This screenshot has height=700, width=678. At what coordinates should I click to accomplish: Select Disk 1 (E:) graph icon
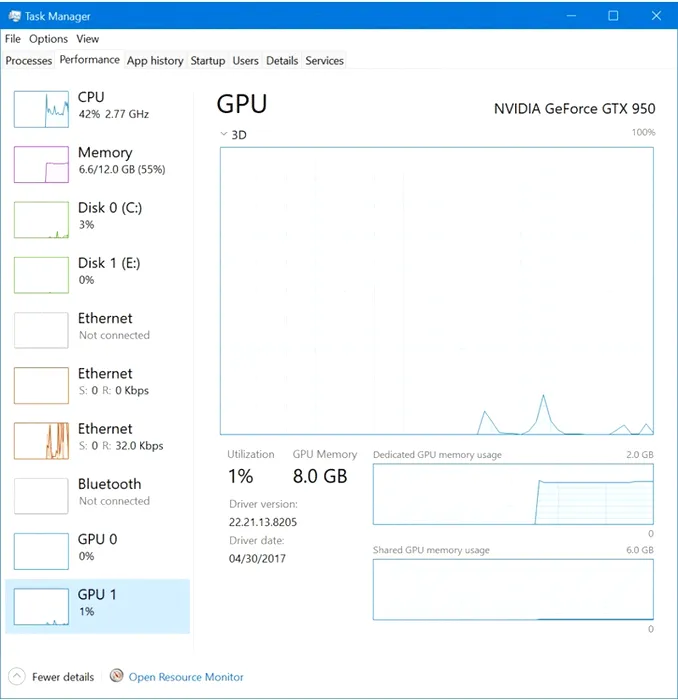pos(41,274)
